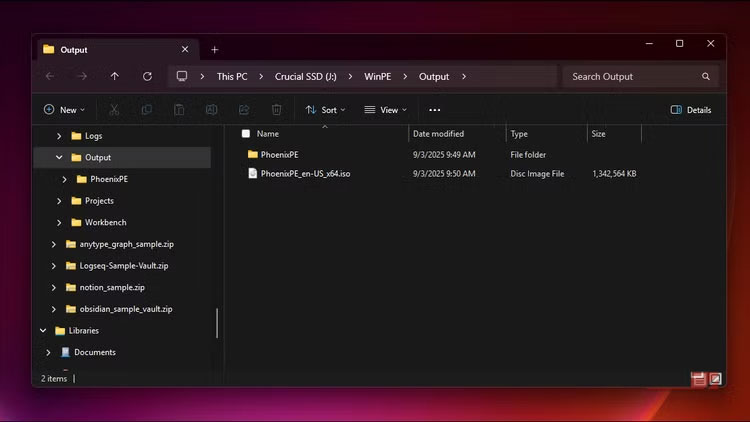Click the Cut scissors icon

tap(114, 110)
